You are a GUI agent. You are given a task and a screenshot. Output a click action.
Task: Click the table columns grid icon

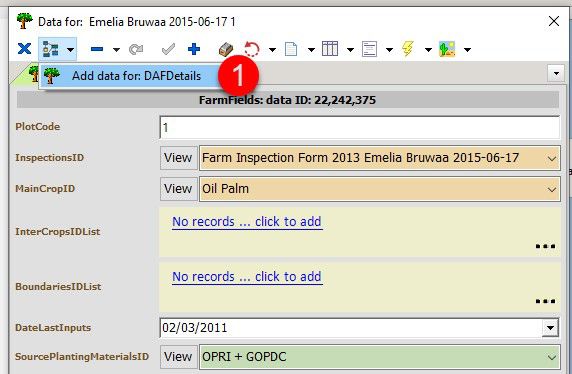[330, 49]
